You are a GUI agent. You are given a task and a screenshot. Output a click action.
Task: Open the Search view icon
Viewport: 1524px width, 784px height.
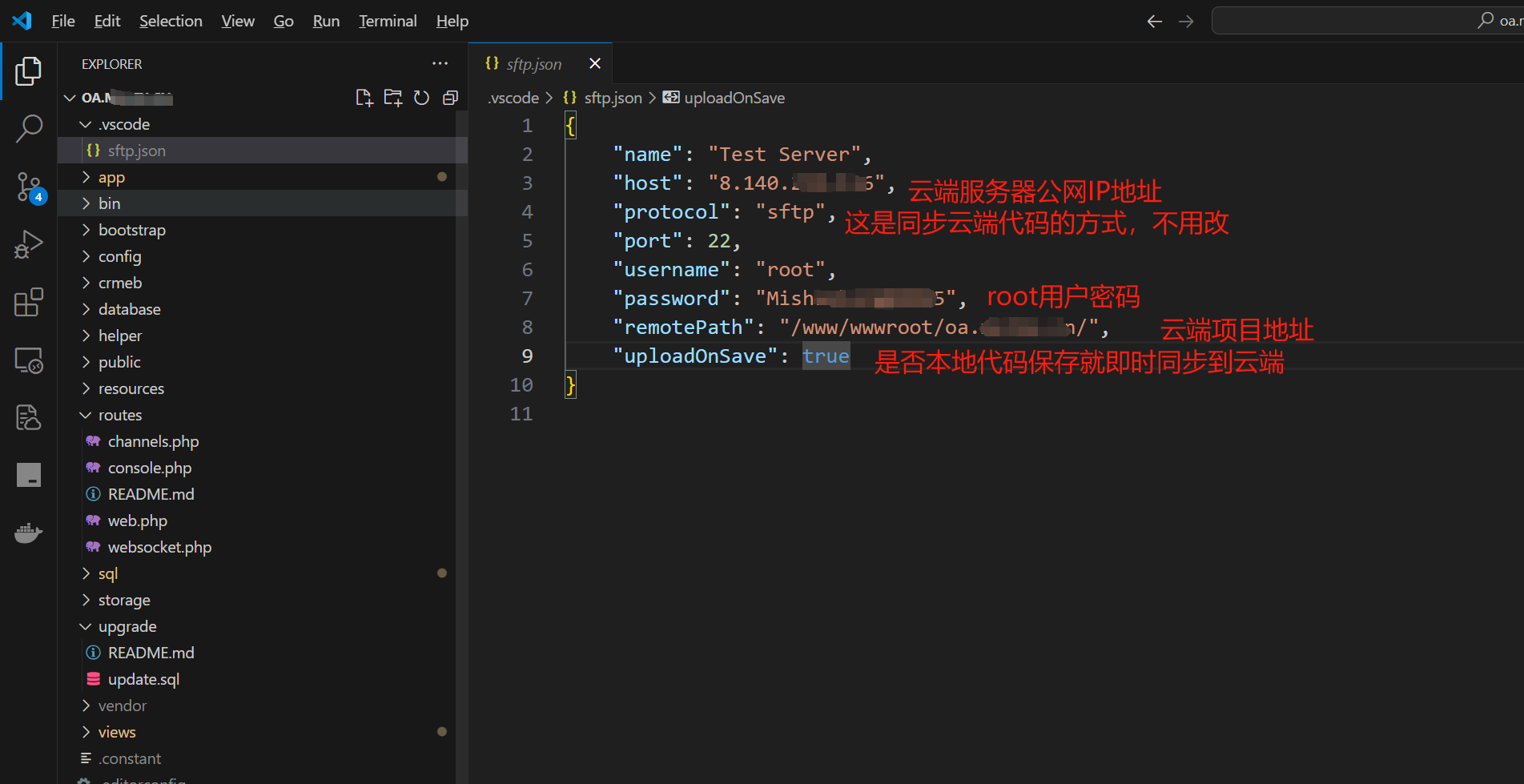tap(29, 128)
